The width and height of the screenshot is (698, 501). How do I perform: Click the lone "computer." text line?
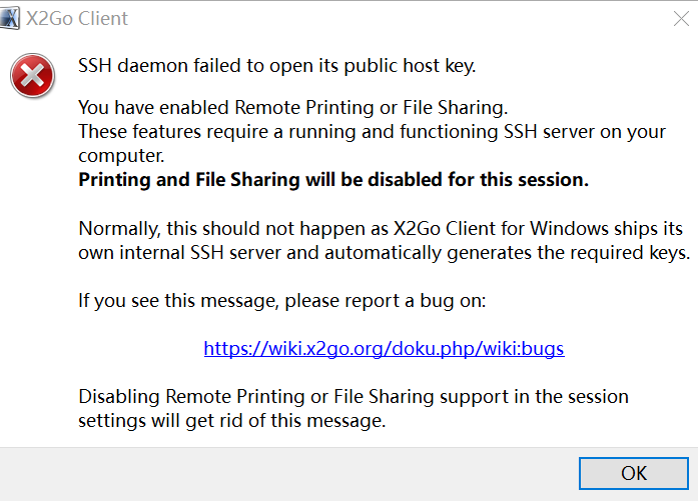(x=121, y=156)
